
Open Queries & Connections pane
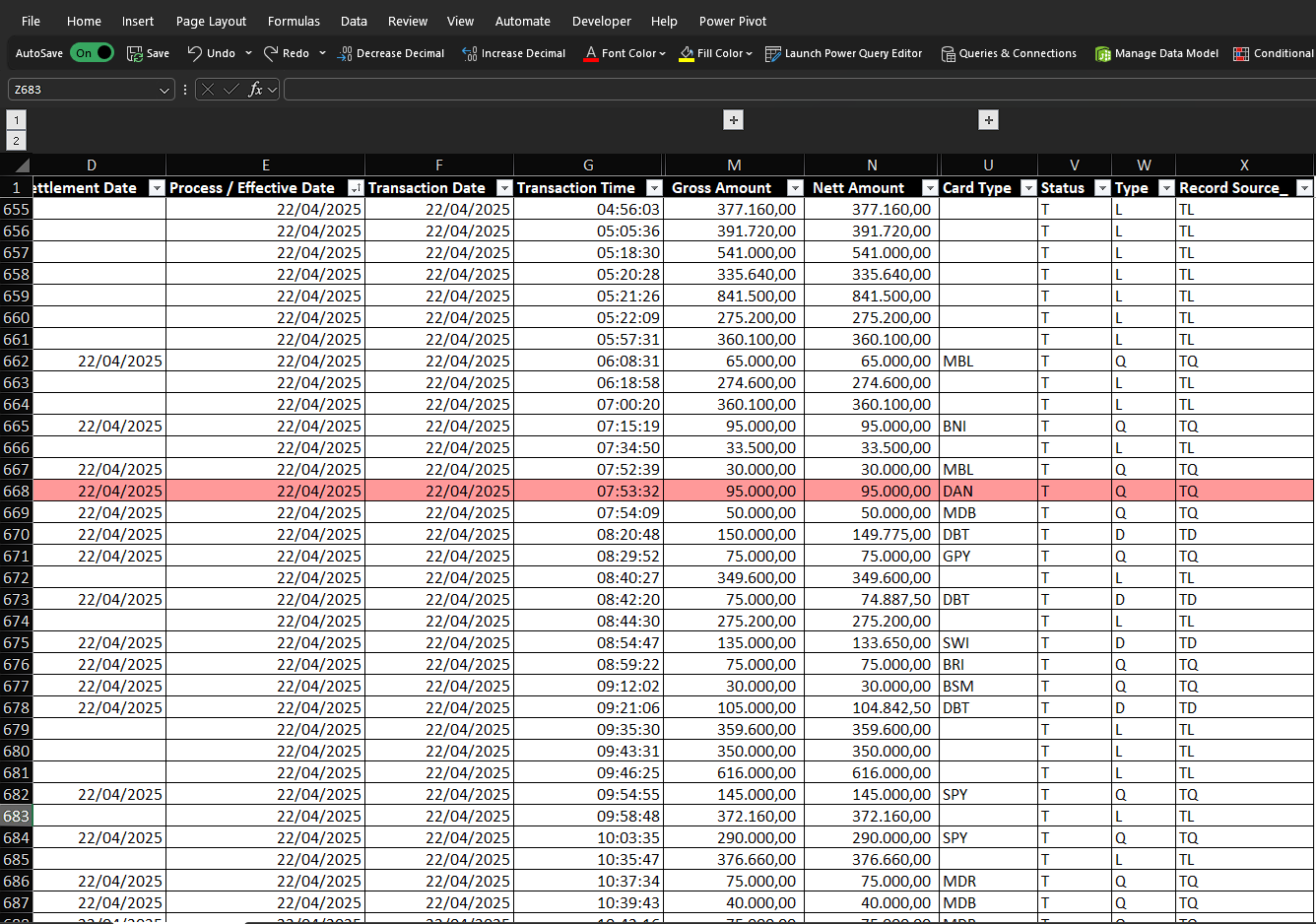(x=1009, y=53)
